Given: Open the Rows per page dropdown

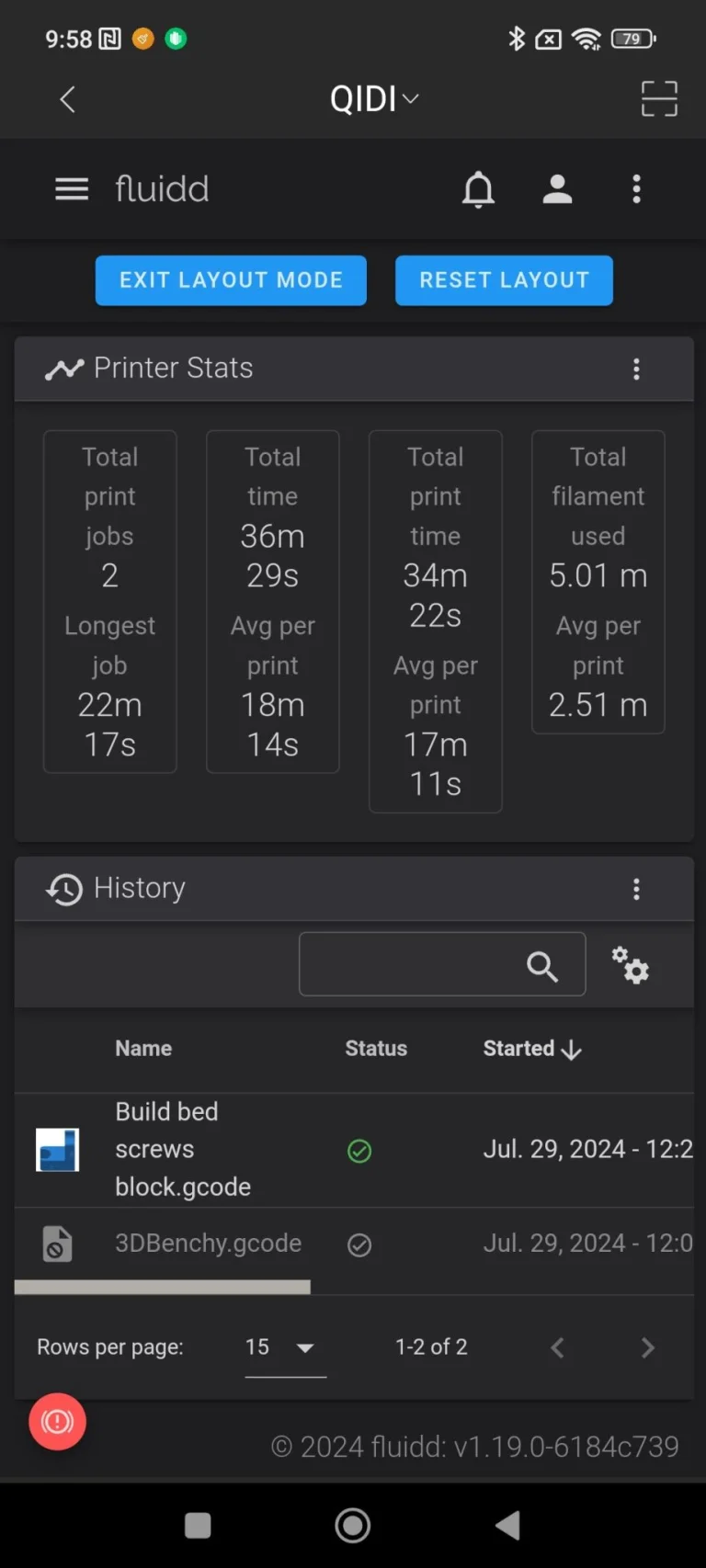Looking at the screenshot, I should (285, 1347).
